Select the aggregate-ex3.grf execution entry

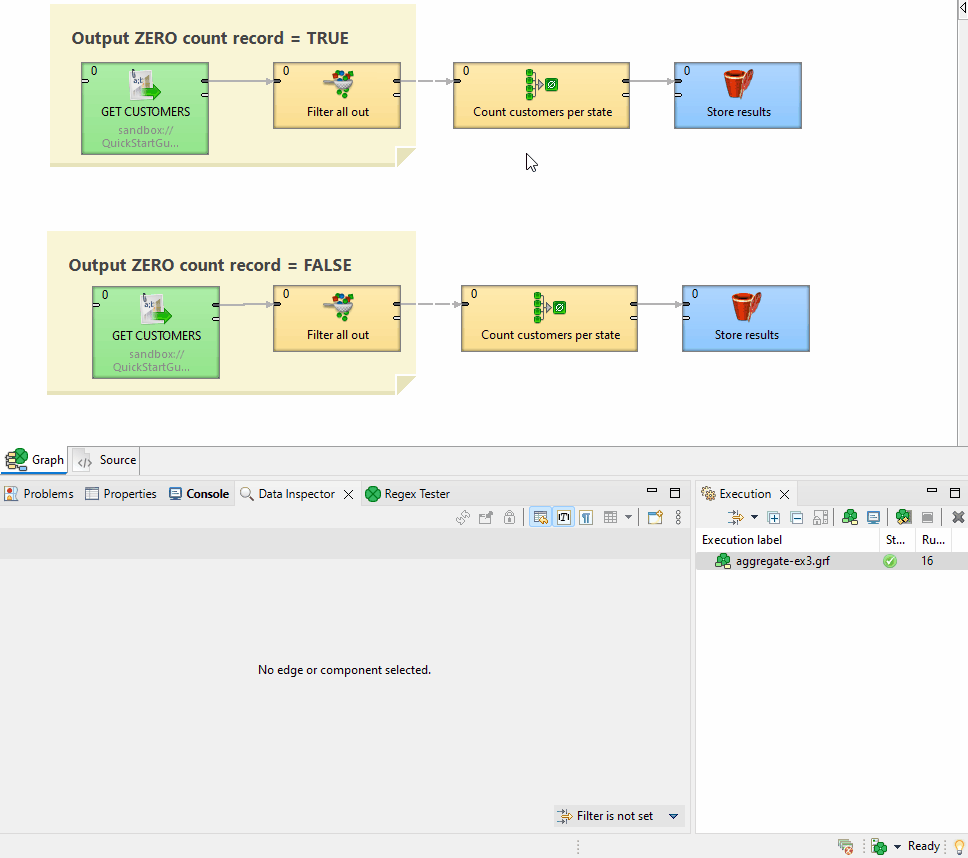coord(782,561)
